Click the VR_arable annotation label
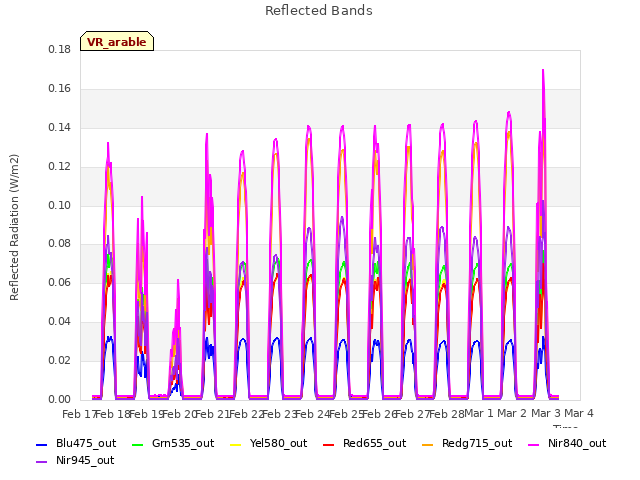Image resolution: width=640 pixels, height=480 pixels. click(117, 41)
